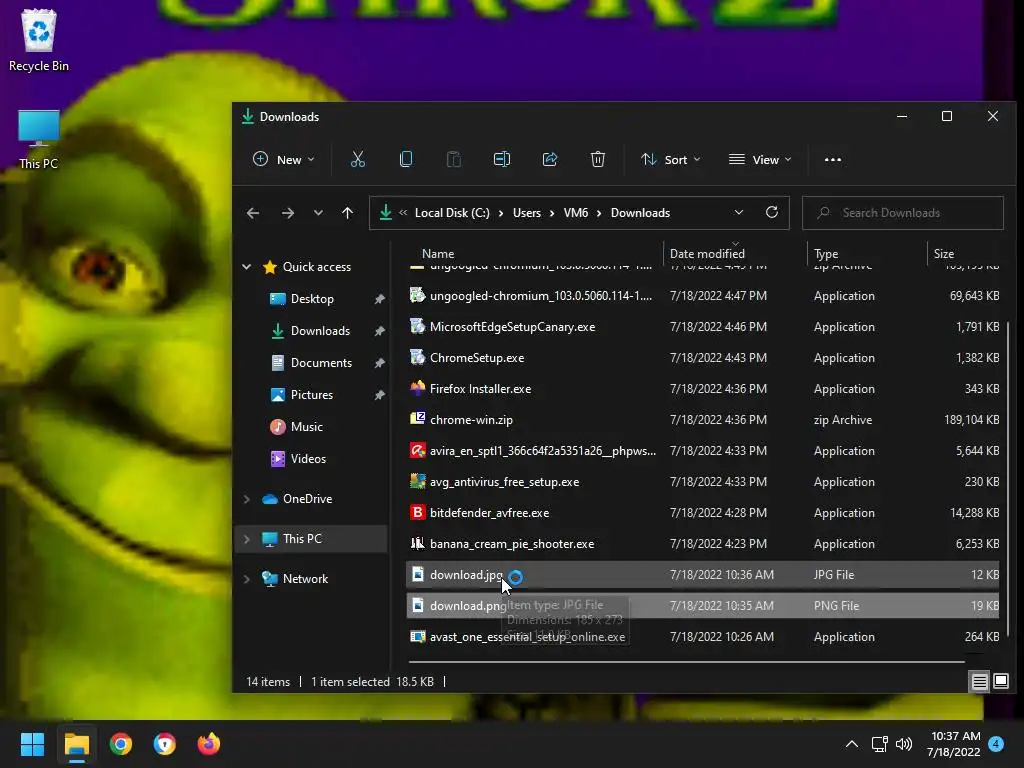Select avg_antivirus_free_setup.exe file
Viewport: 1024px width, 768px height.
pyautogui.click(x=704, y=482)
